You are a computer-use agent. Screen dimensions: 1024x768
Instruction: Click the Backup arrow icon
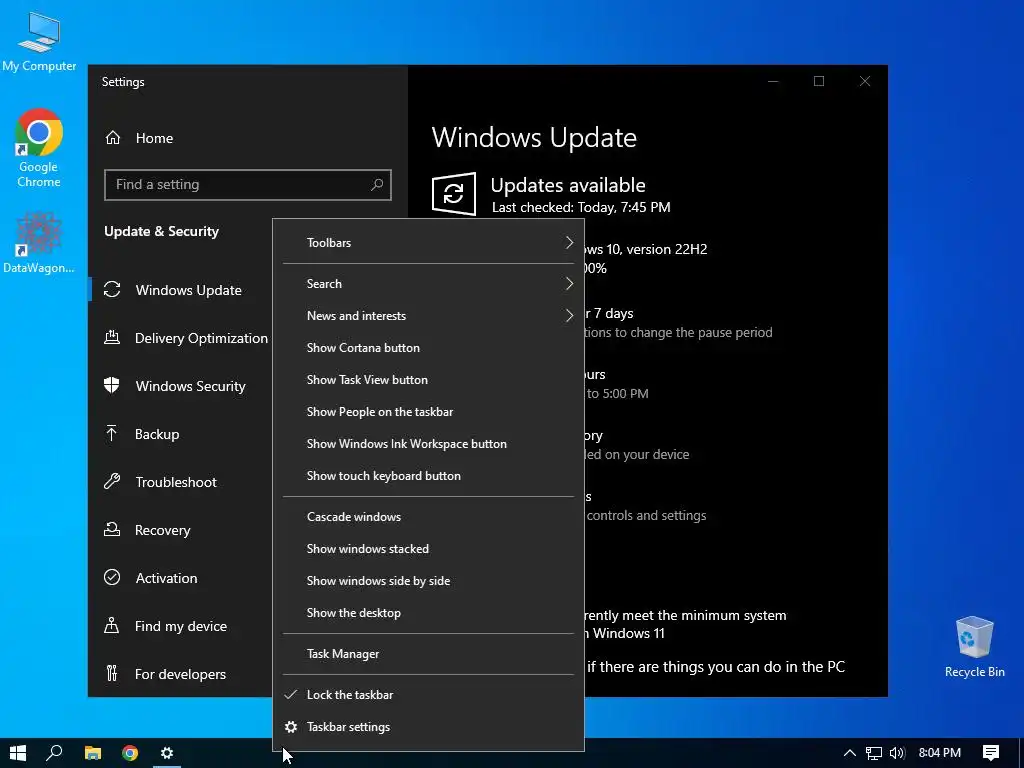click(112, 433)
